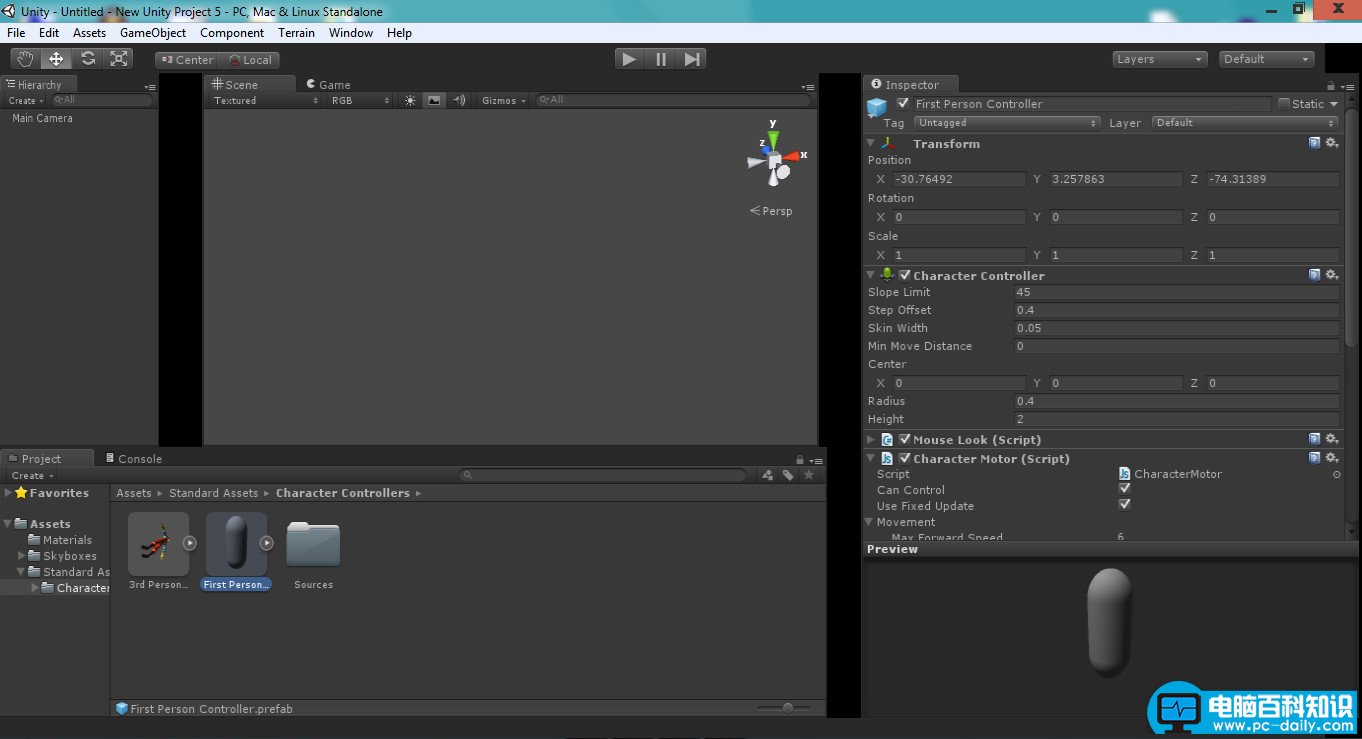Image resolution: width=1362 pixels, height=739 pixels.
Task: Click the Step frame button
Action: [691, 59]
